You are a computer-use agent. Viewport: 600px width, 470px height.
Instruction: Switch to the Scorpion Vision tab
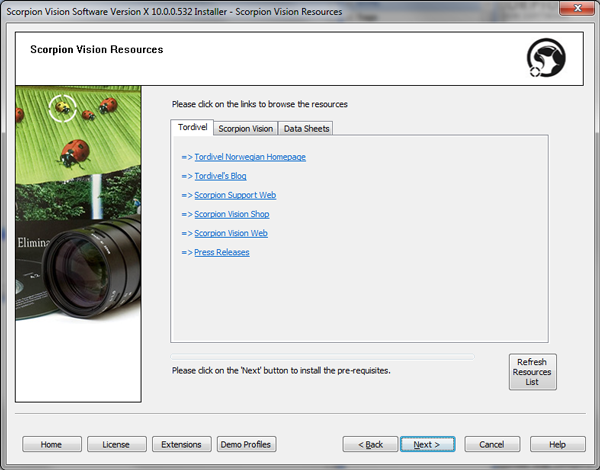pos(246,129)
